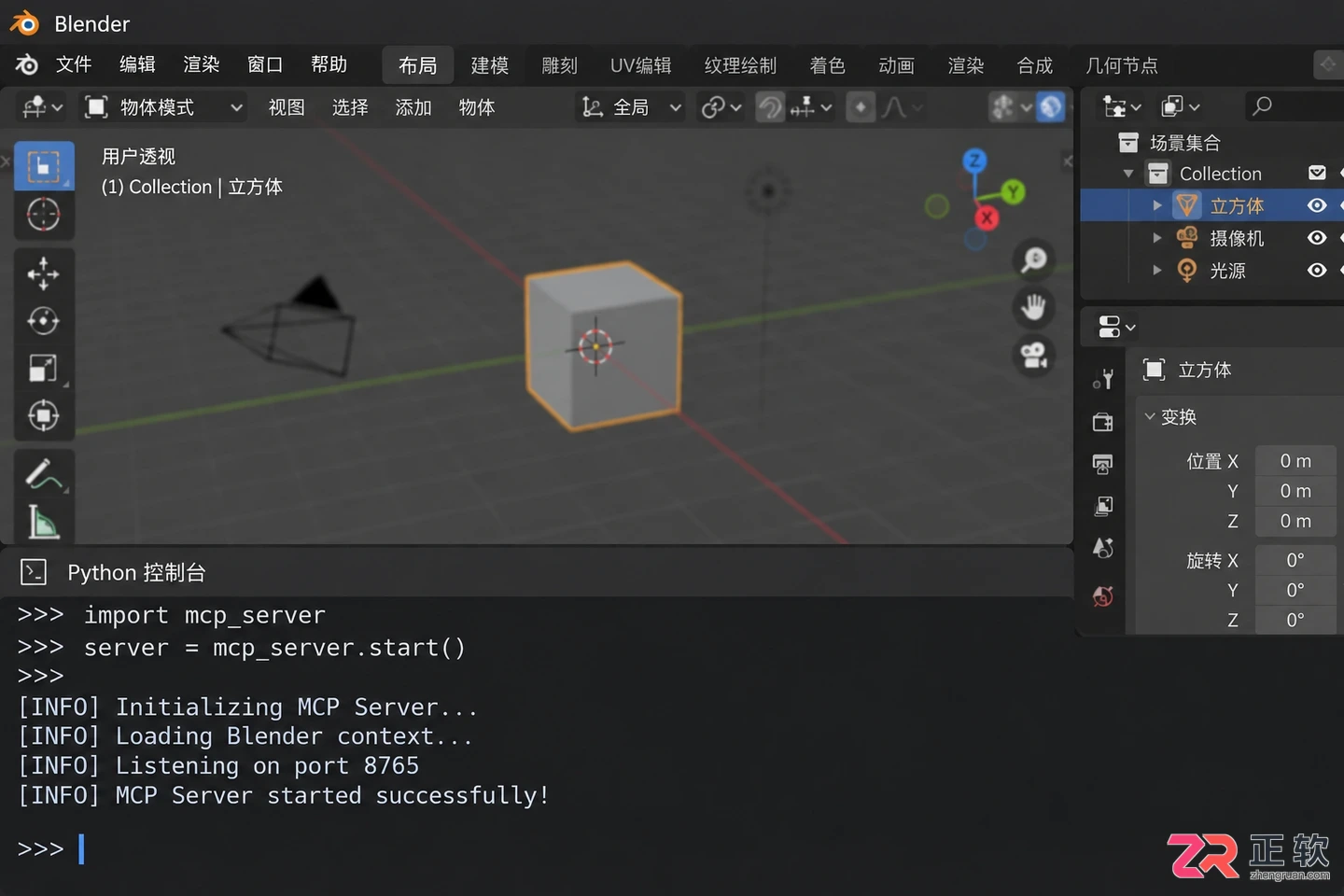Viewport: 1344px width, 896px height.
Task: Open the properties editor type dropdown
Action: (x=1116, y=328)
